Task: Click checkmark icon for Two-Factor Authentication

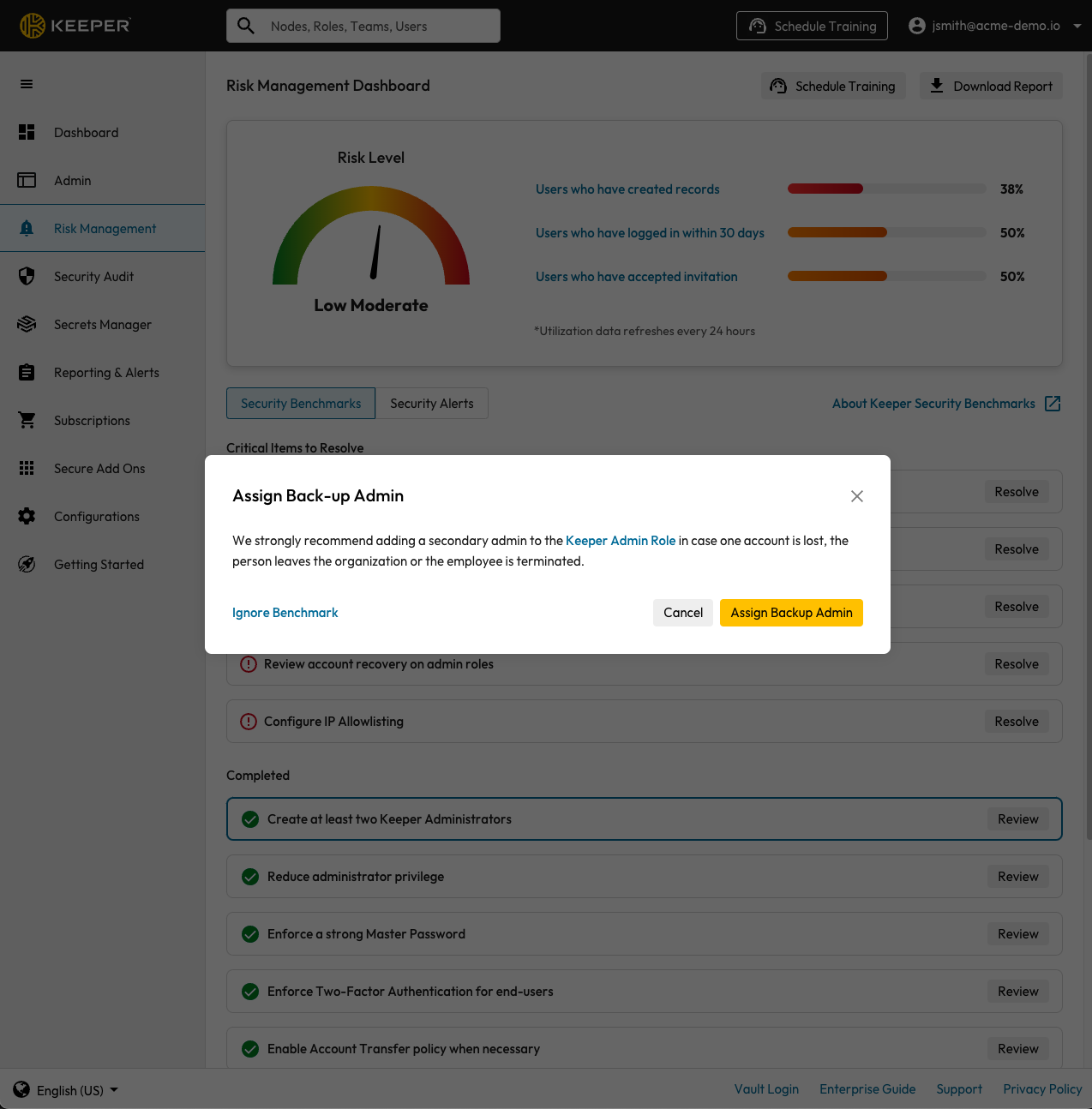Action: (x=250, y=992)
